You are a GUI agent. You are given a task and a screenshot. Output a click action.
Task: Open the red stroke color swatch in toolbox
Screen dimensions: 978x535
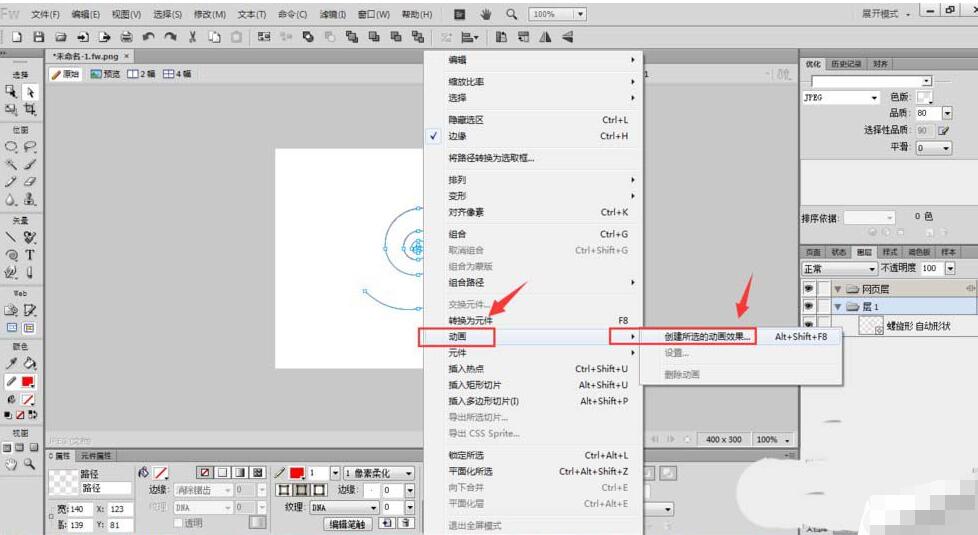click(27, 381)
